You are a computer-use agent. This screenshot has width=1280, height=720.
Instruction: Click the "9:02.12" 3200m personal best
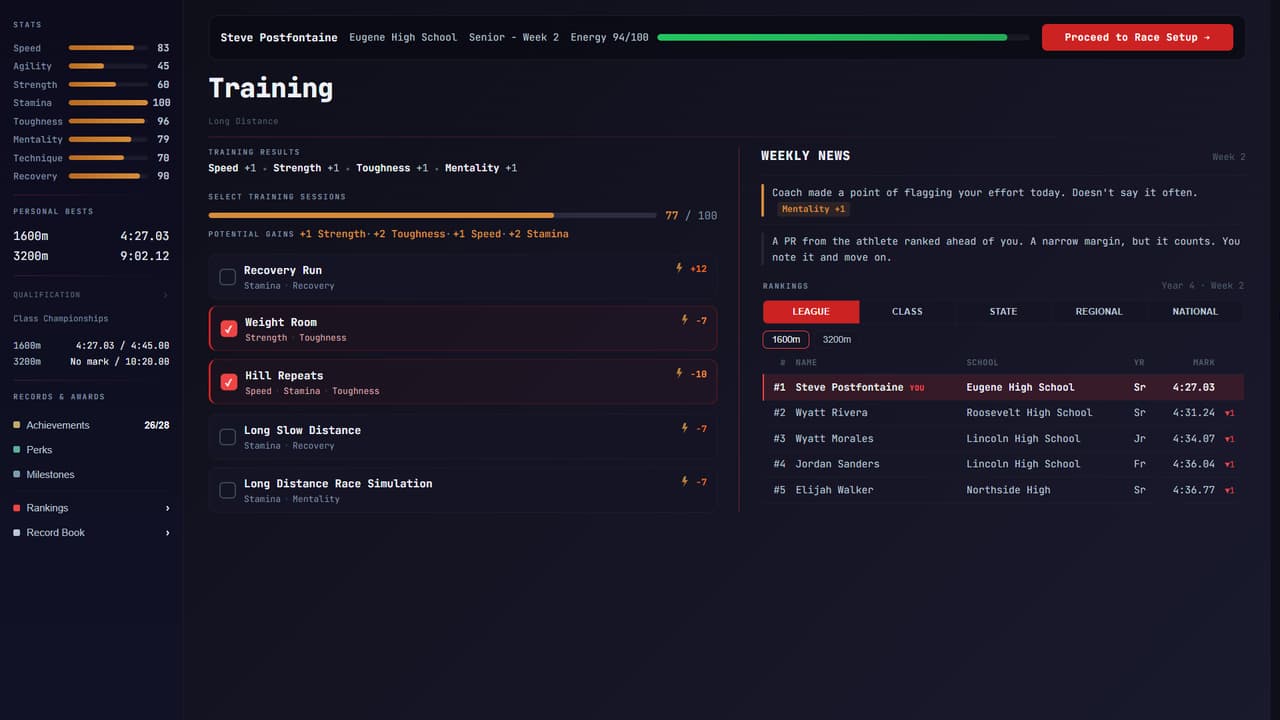coord(144,256)
